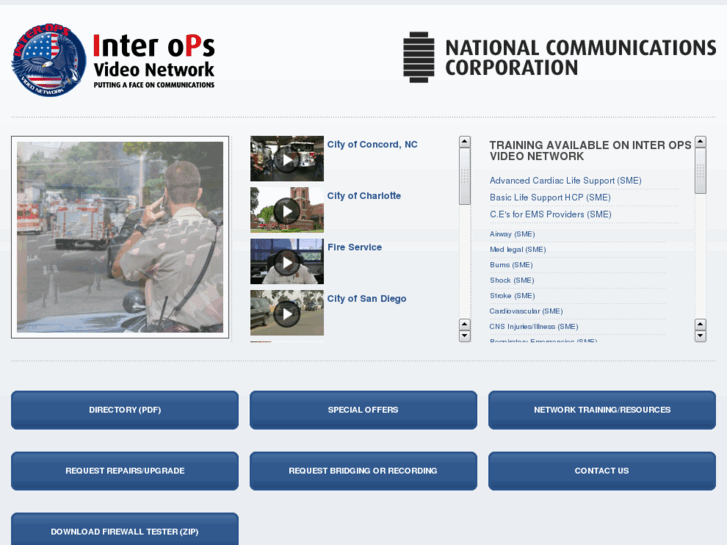Click the officer on phone slideshow image
Viewport: 727px width, 545px height.
120,237
